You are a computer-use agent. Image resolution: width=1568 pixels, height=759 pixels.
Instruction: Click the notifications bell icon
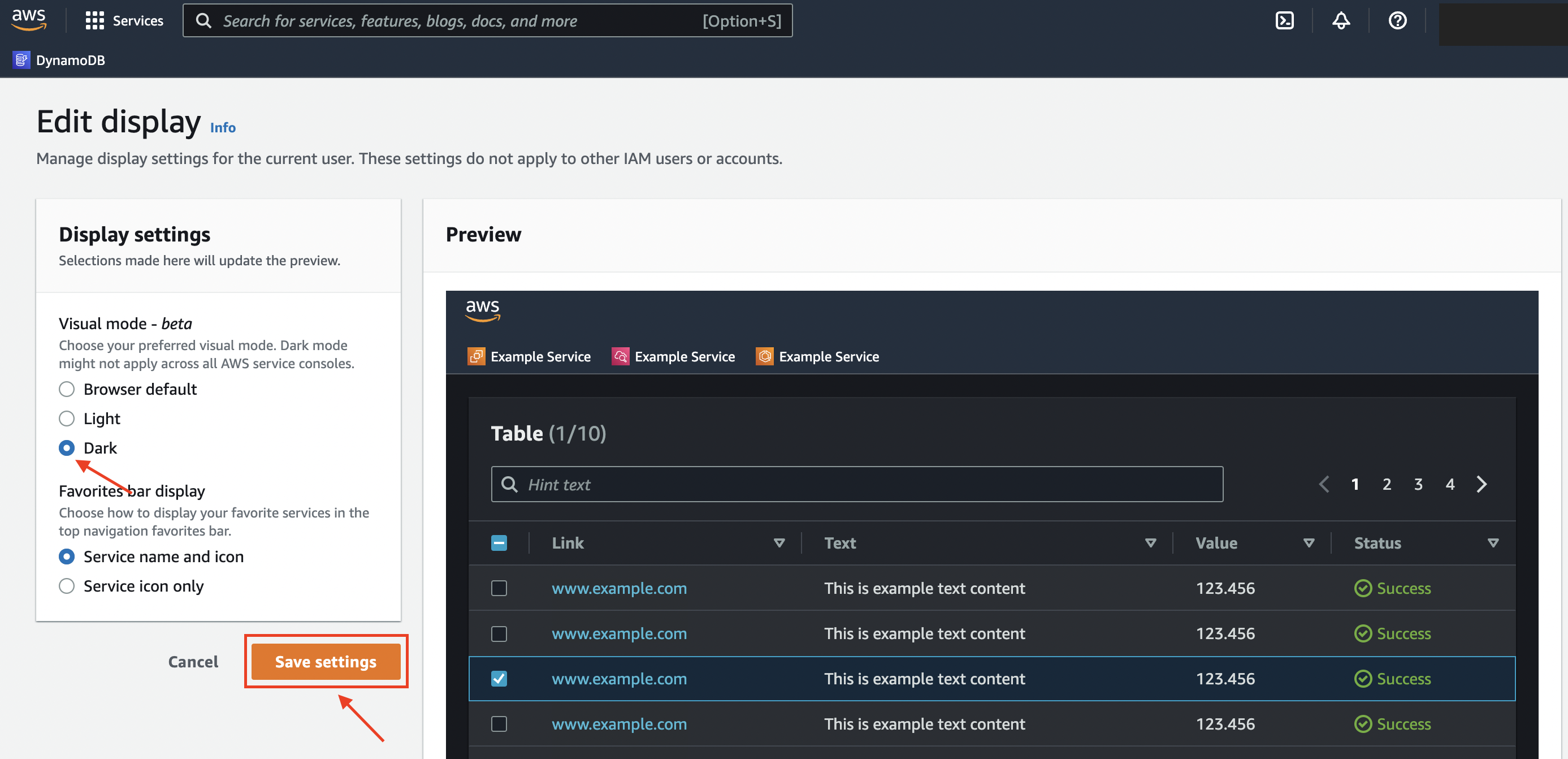1341,21
